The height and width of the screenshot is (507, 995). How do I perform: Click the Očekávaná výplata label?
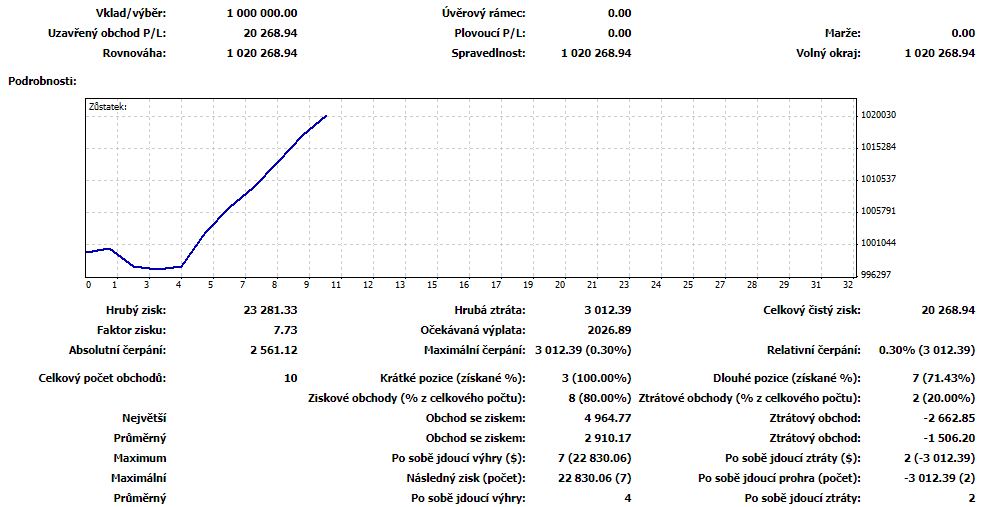473,330
